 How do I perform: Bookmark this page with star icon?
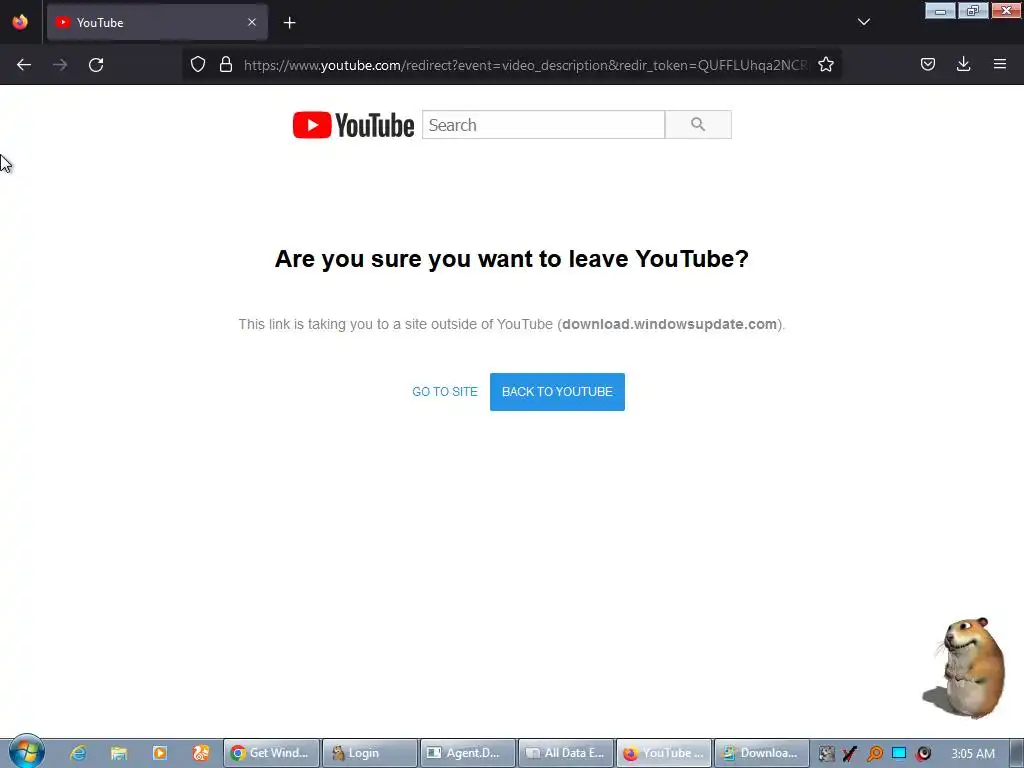(x=825, y=64)
